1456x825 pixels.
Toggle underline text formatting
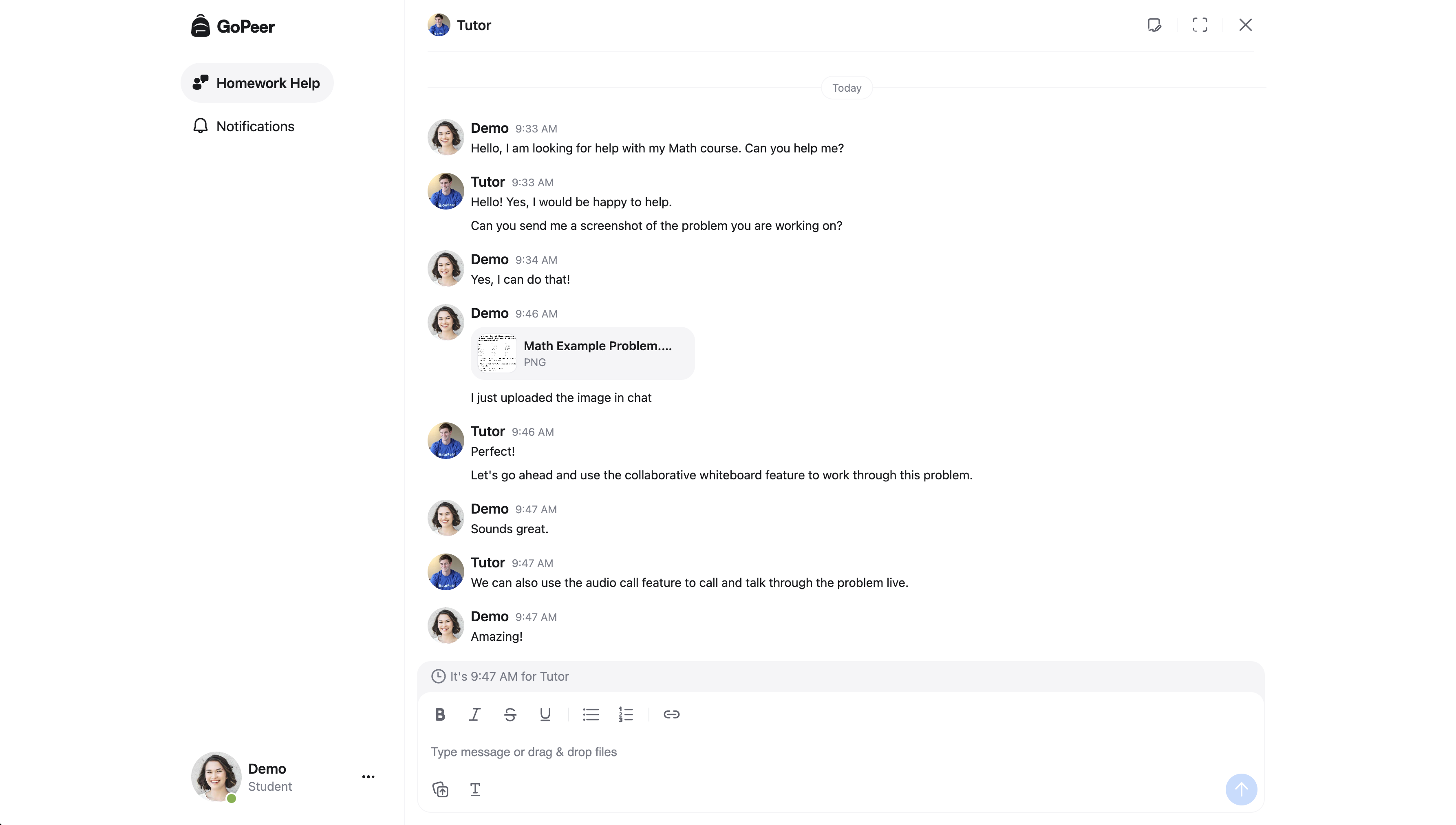point(545,714)
